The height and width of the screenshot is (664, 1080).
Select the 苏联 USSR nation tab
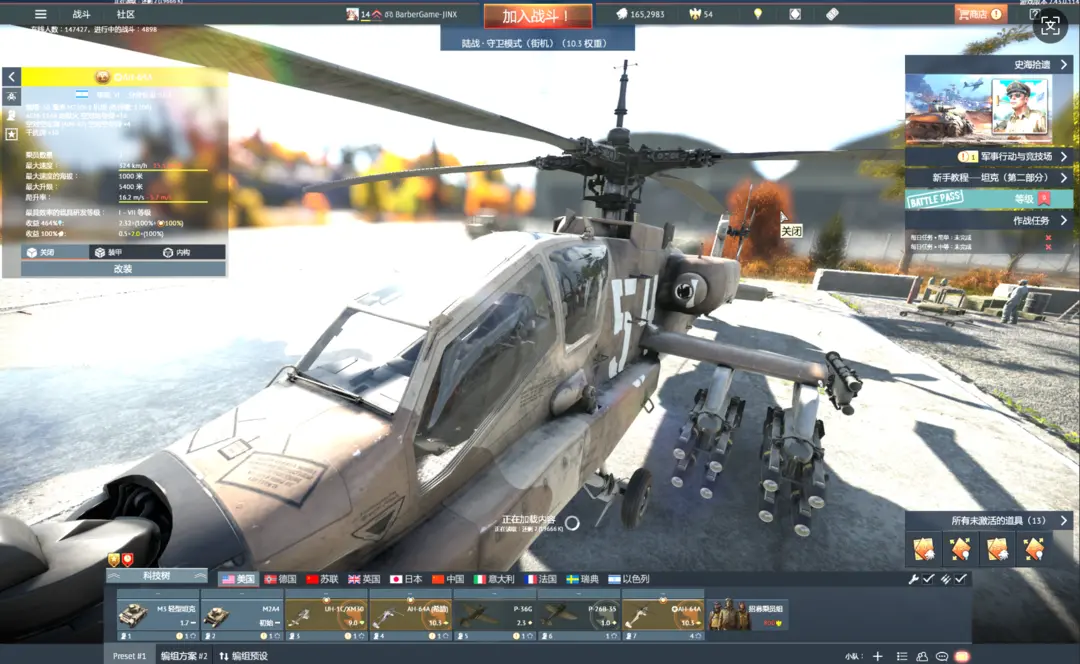tap(322, 579)
